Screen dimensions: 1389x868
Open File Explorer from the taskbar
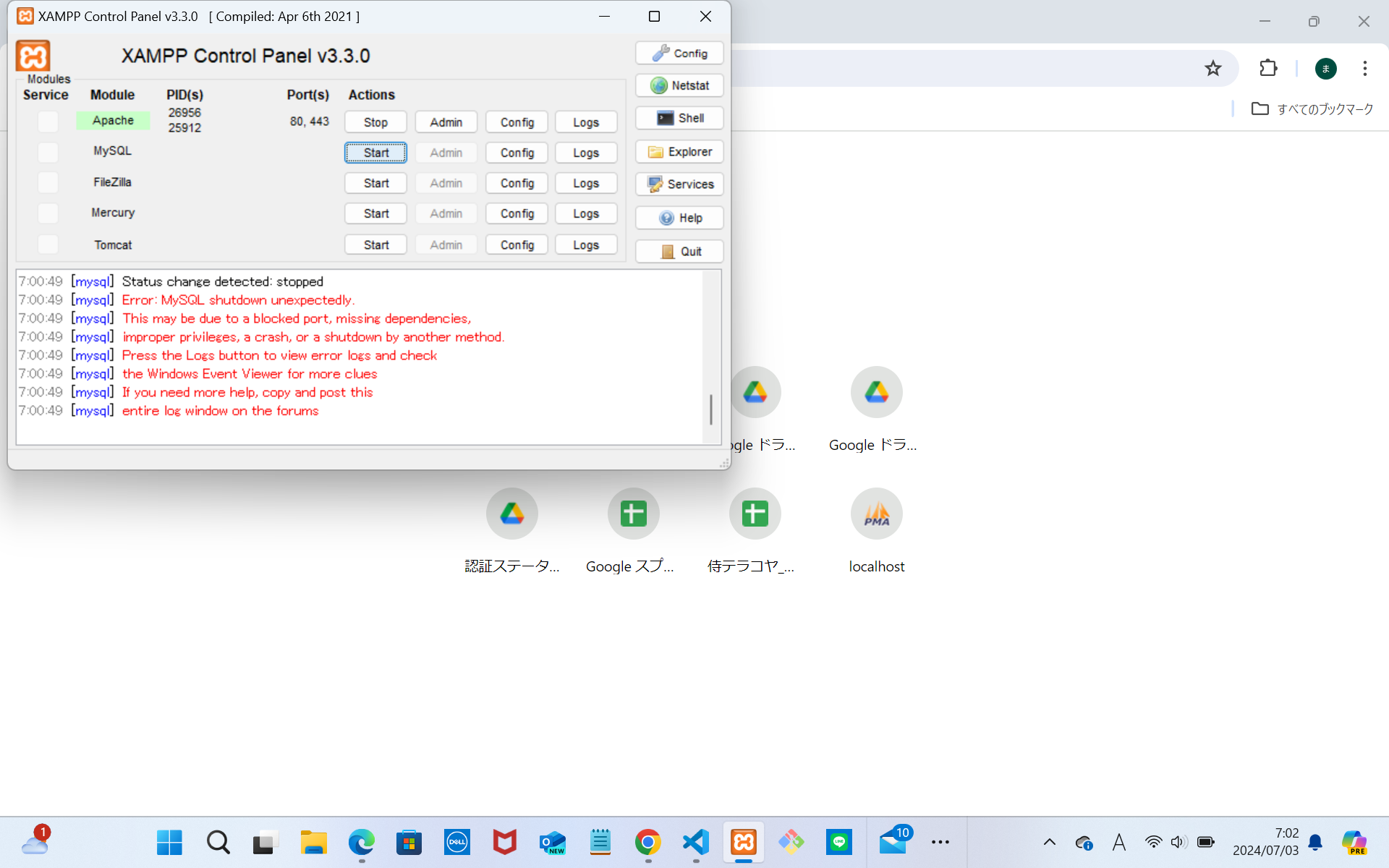click(x=313, y=842)
